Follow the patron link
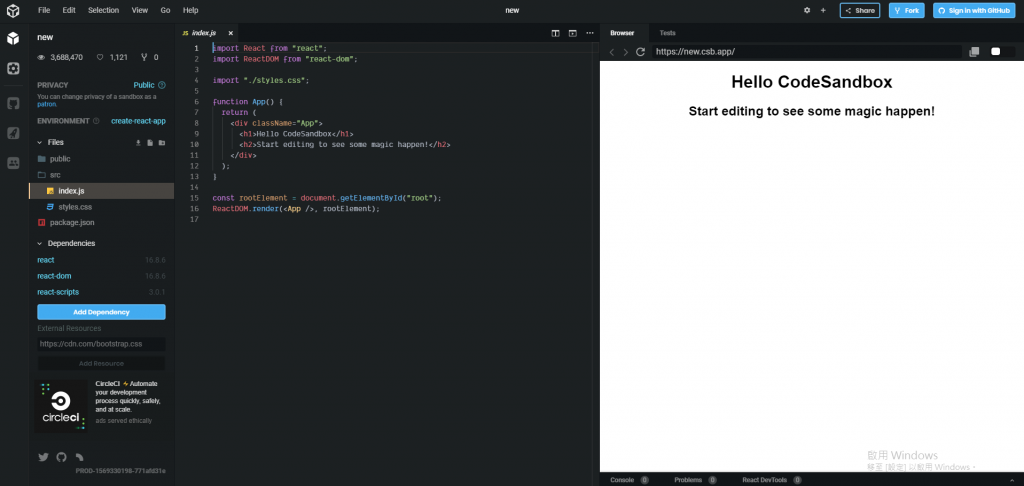Screen dimensions: 1024x486 (x=46, y=104)
